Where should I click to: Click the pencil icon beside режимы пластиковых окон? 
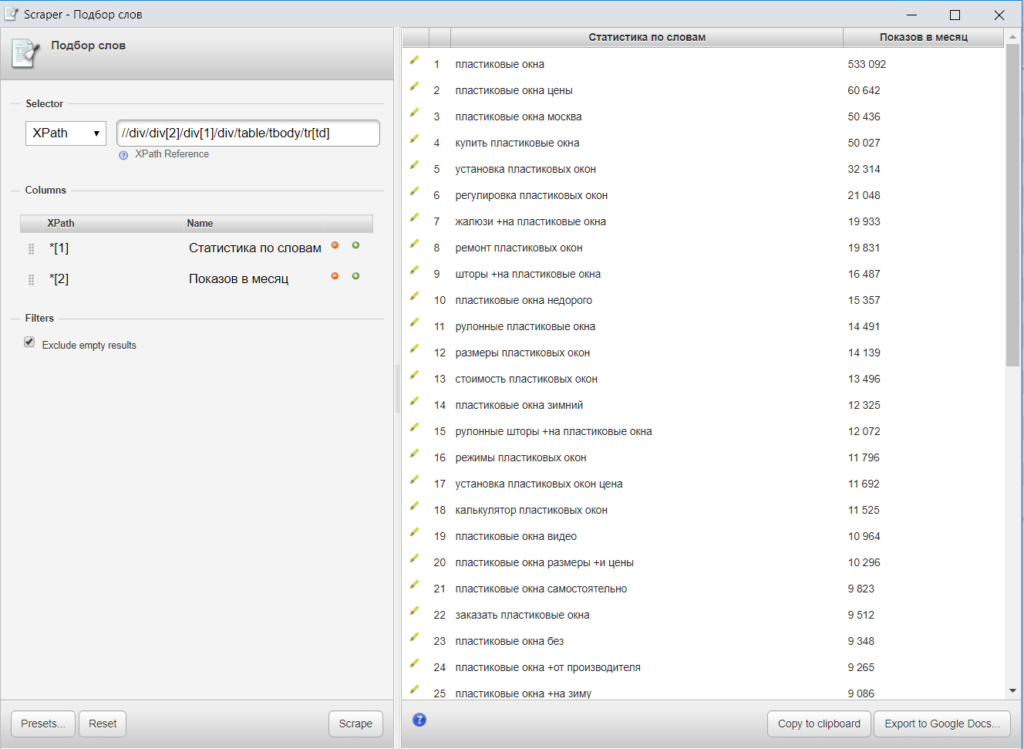pyautogui.click(x=414, y=454)
